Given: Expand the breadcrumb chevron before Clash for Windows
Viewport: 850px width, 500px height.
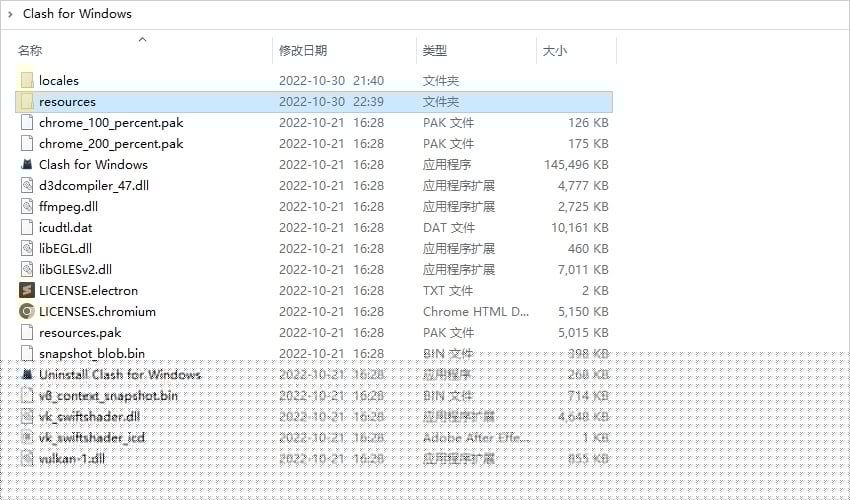Looking at the screenshot, I should pos(10,14).
